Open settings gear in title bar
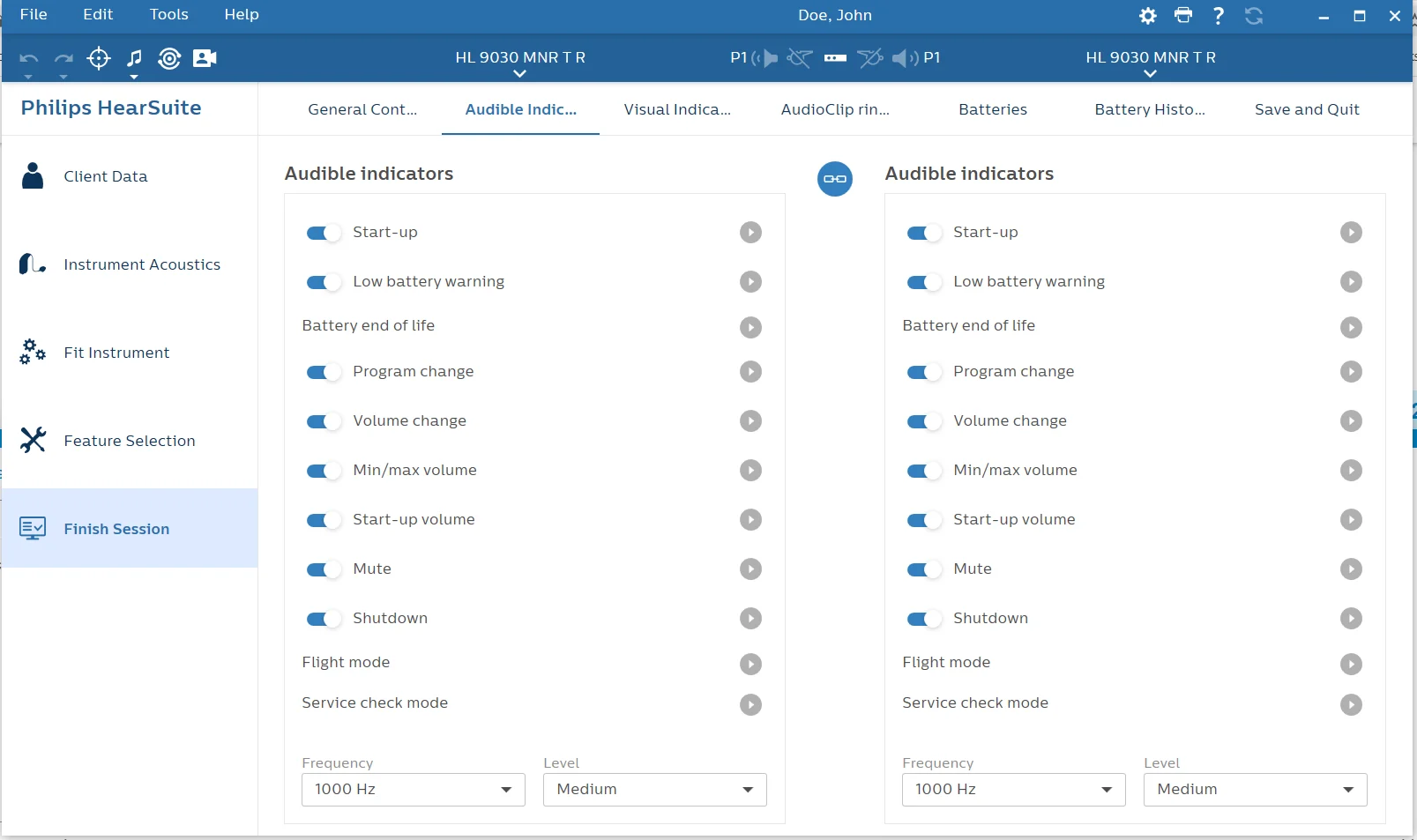Screen dimensions: 1417x840 click(1147, 16)
